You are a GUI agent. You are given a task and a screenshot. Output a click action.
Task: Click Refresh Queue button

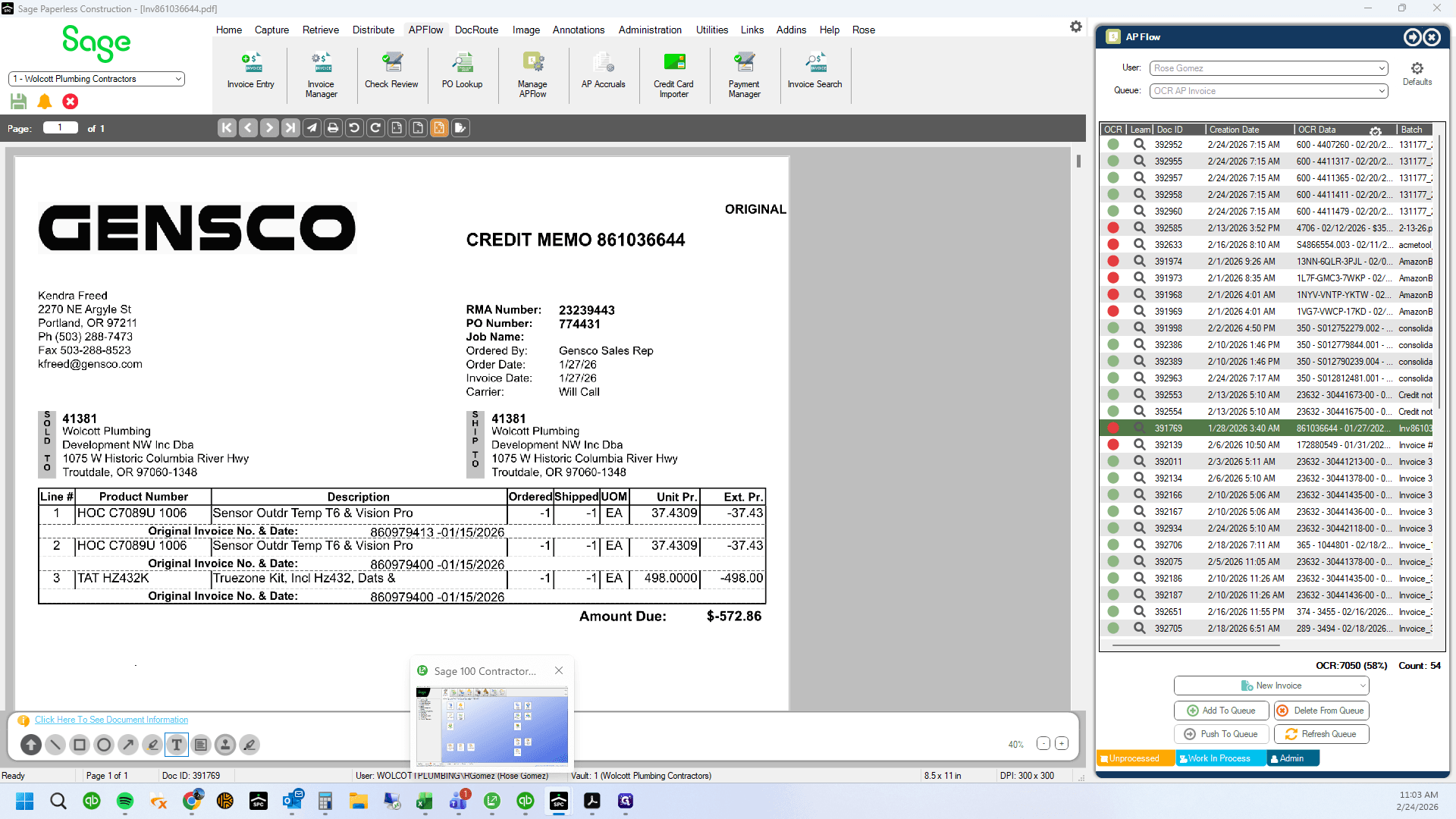1321,734
